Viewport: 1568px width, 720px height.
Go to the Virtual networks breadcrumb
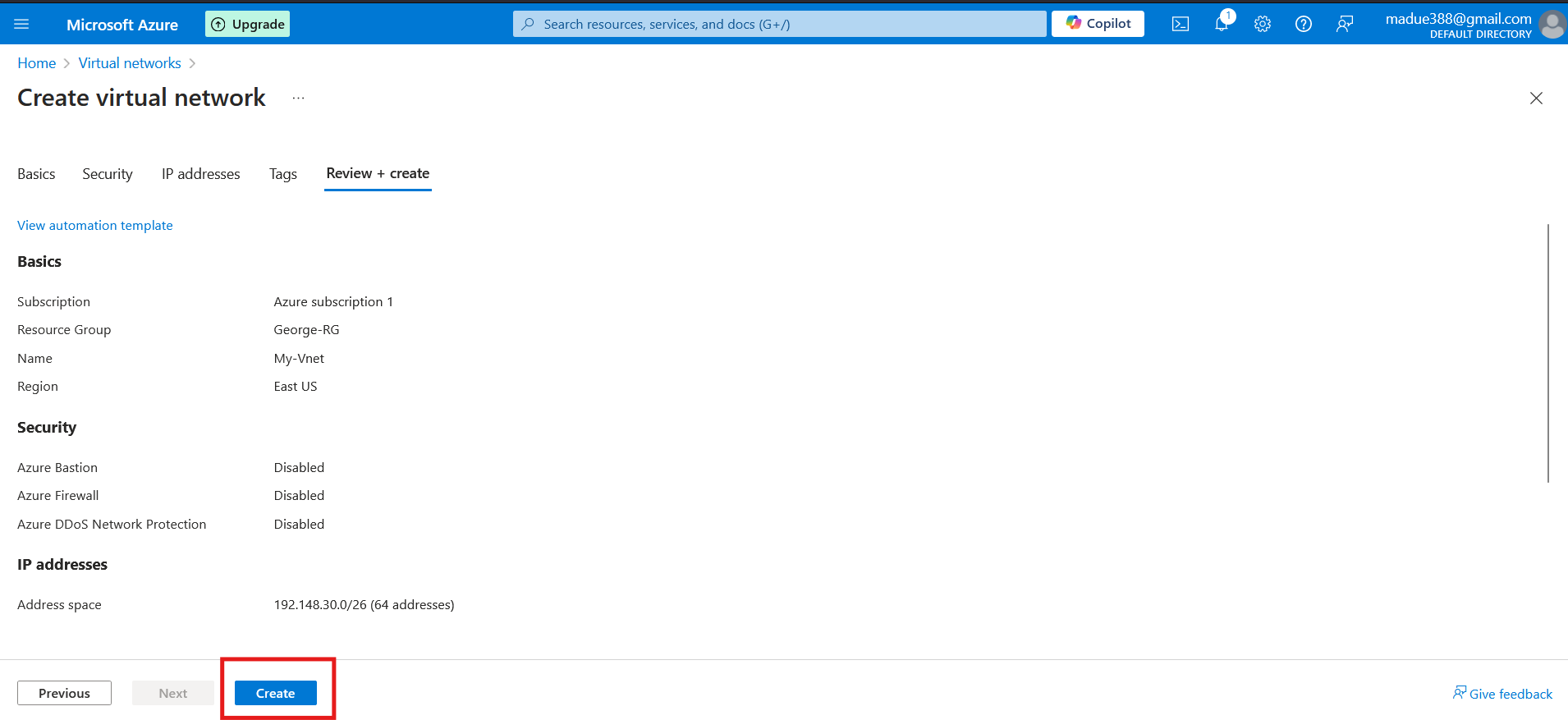click(130, 63)
